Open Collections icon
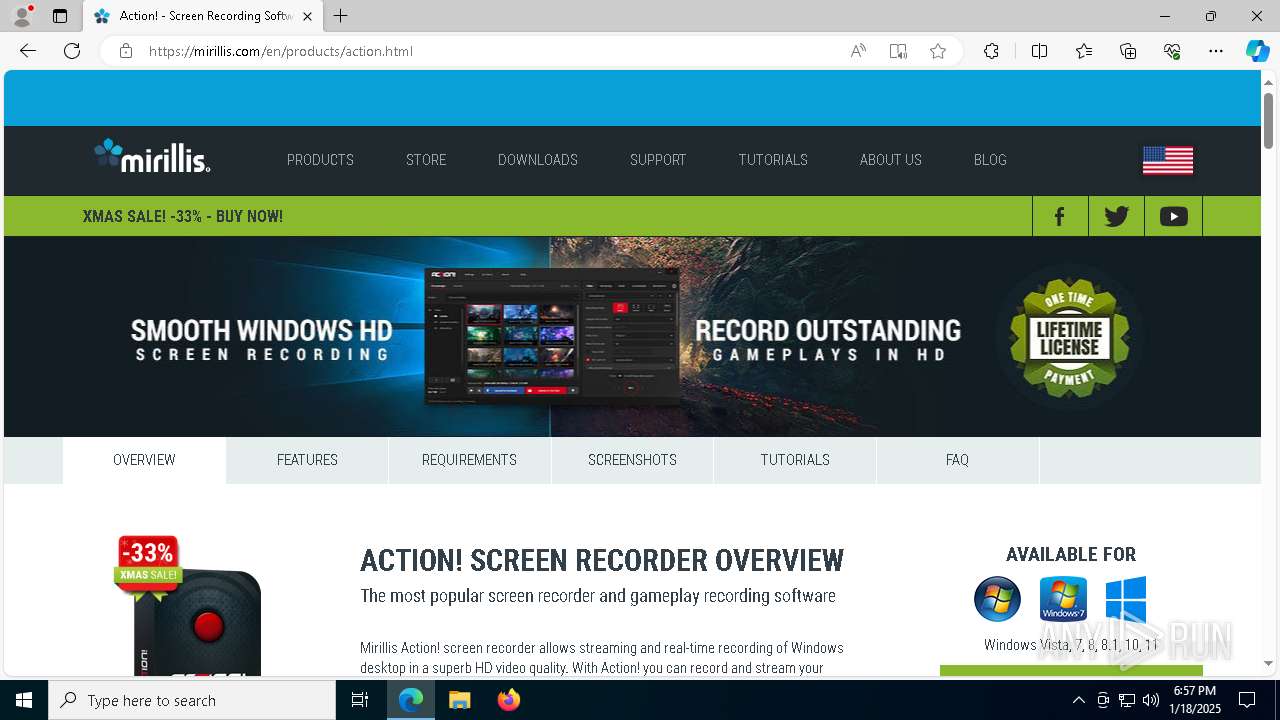Image resolution: width=1280 pixels, height=720 pixels. pos(1128,51)
